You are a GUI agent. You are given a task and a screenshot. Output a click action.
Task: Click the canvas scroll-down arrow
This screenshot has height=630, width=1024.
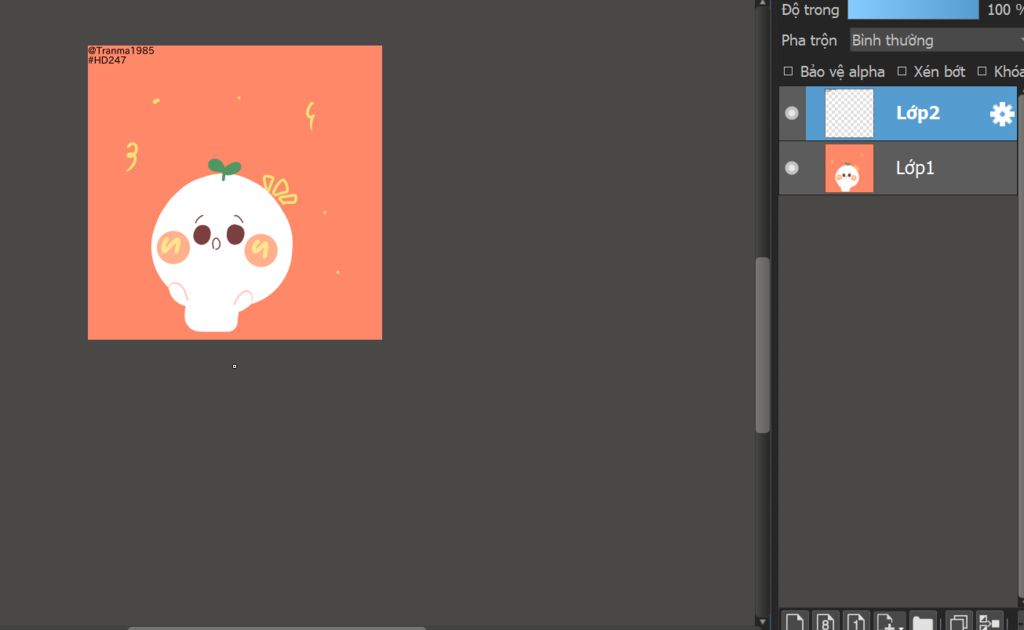(x=761, y=622)
